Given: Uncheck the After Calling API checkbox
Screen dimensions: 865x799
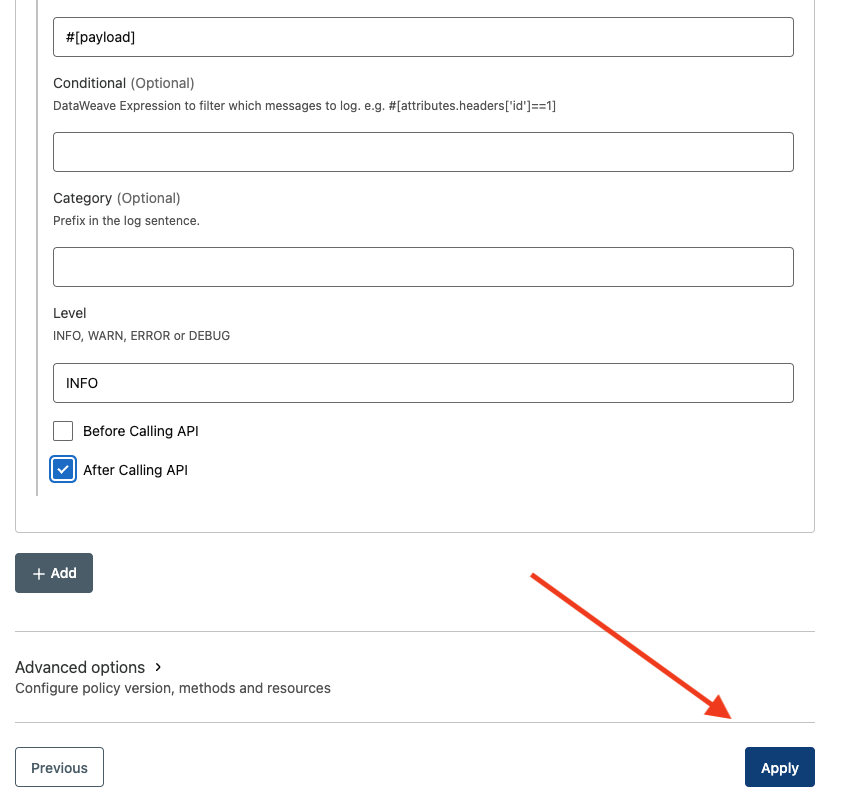Looking at the screenshot, I should click(63, 470).
